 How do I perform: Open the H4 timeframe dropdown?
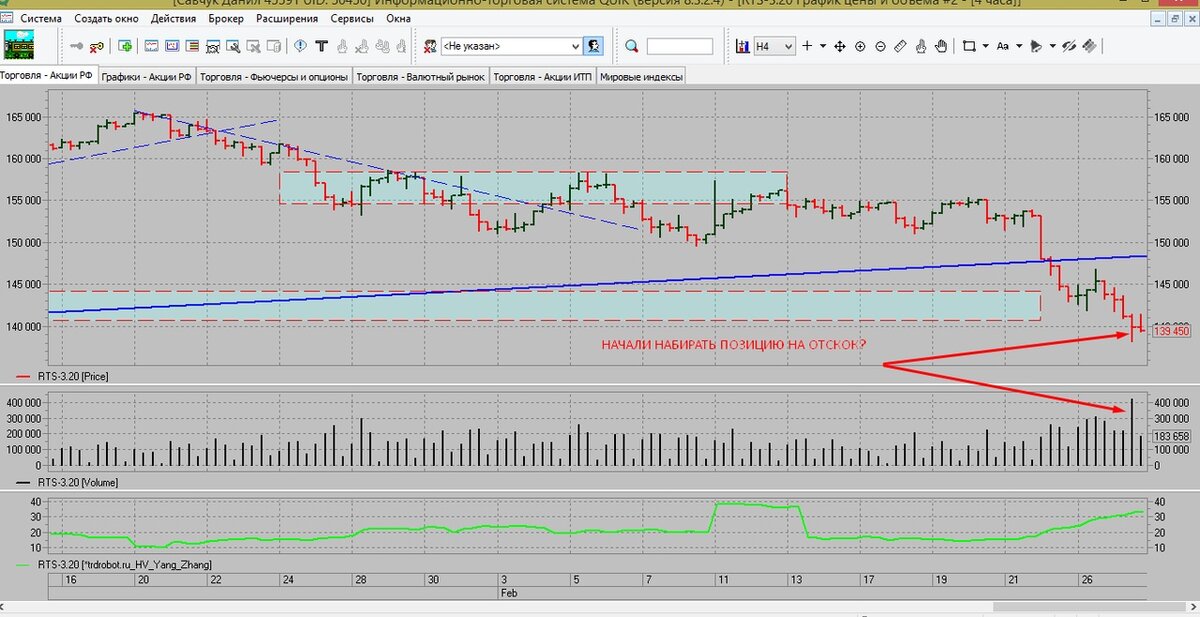[787, 46]
